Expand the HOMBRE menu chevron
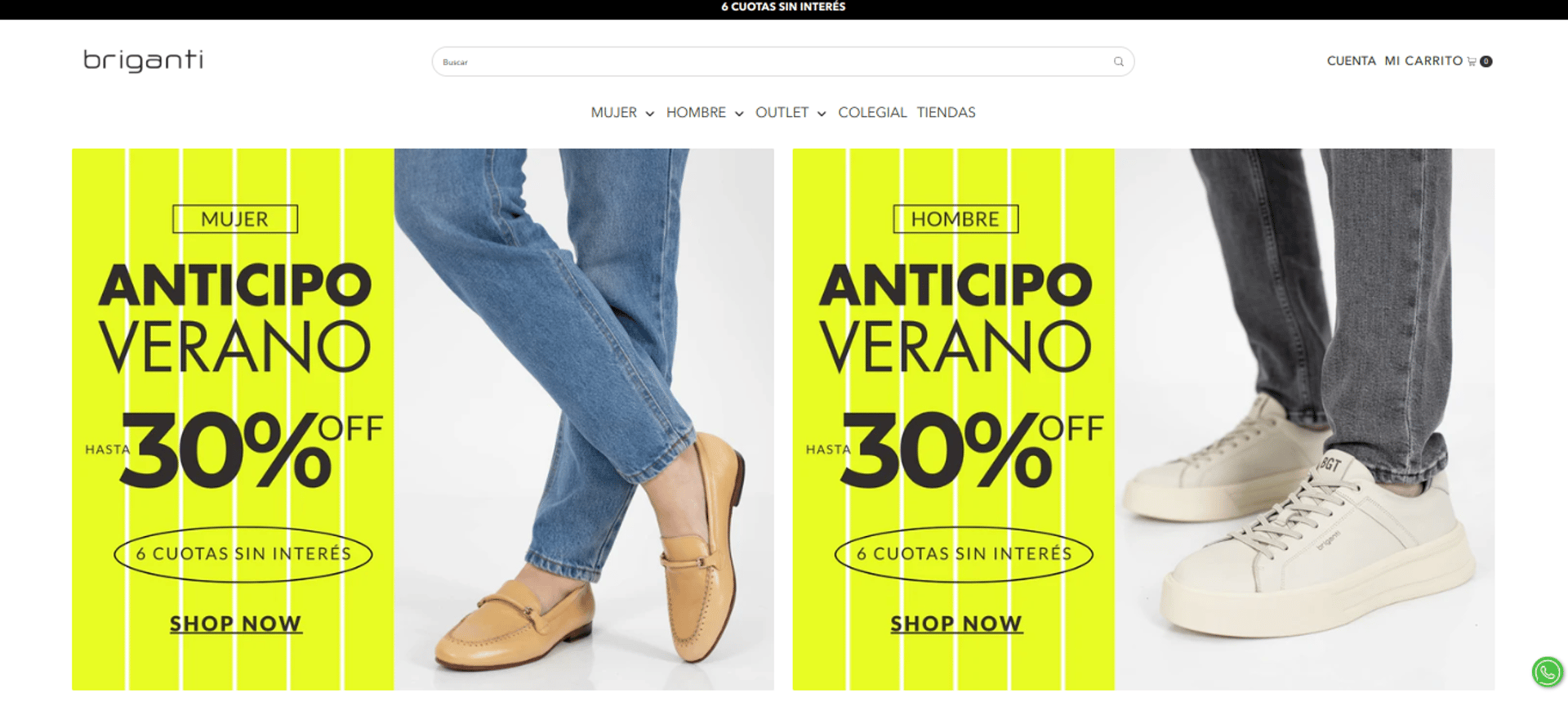This screenshot has width=1568, height=702. click(x=739, y=114)
